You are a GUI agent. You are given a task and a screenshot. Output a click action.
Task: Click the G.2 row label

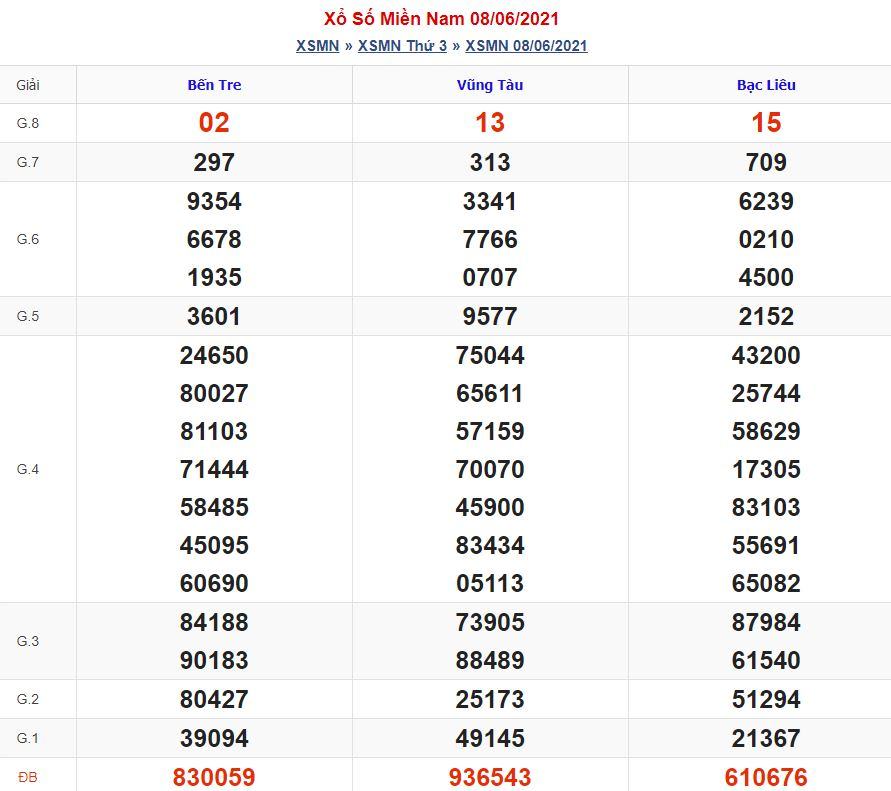[x=28, y=700]
